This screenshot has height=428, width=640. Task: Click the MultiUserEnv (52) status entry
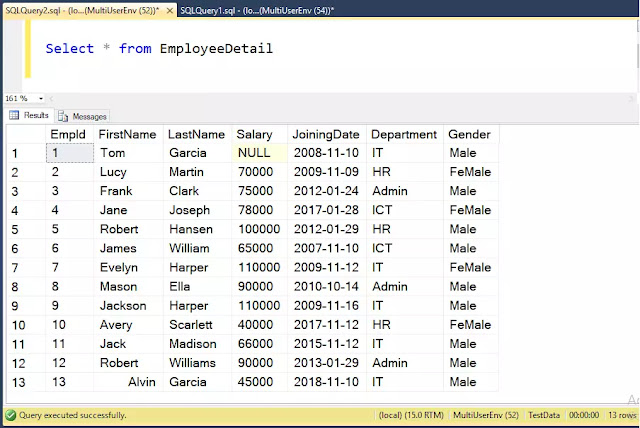486,415
